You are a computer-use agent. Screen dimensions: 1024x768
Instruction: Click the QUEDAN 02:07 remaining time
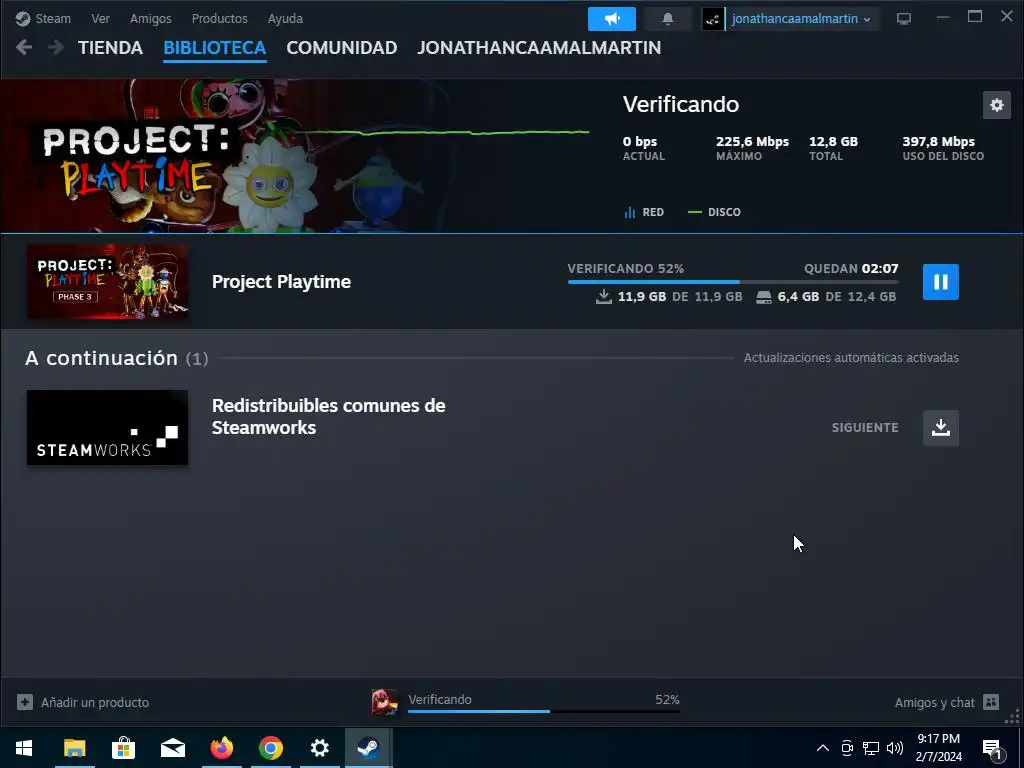coord(851,268)
